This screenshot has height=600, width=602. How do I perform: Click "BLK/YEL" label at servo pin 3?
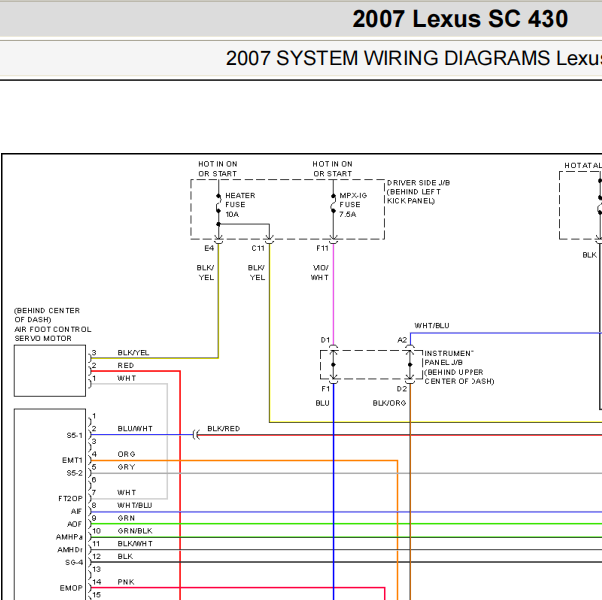133,352
